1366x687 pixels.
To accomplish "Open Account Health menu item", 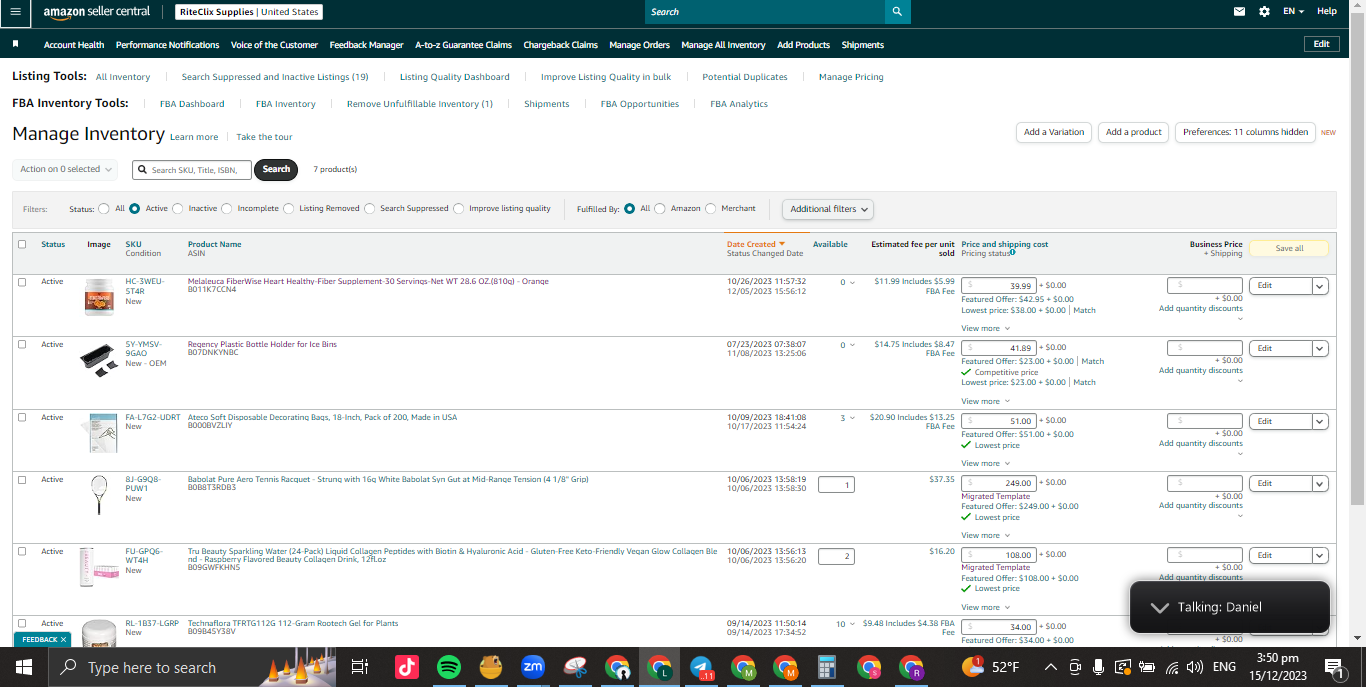I will (74, 45).
